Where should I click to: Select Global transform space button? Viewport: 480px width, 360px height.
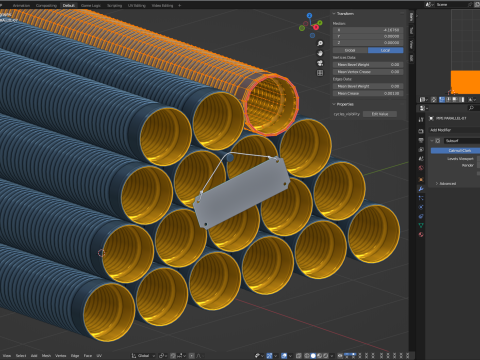pos(350,50)
